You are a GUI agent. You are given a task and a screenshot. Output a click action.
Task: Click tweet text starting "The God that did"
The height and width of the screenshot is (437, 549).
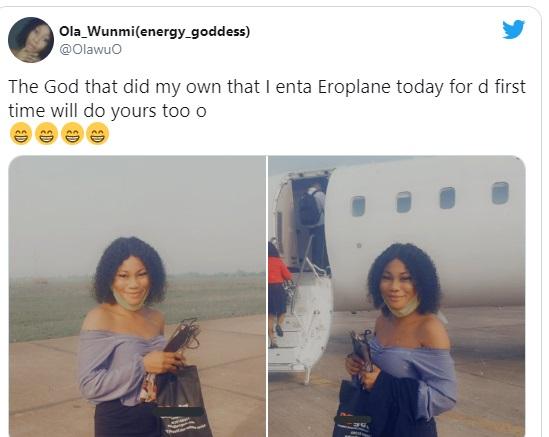(x=267, y=99)
